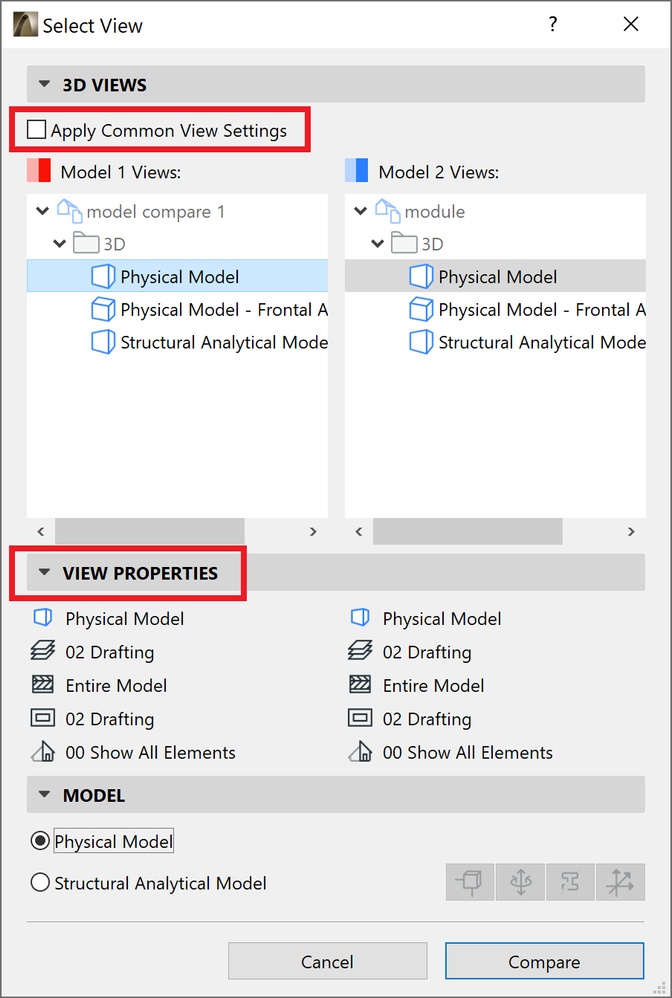
Task: Collapse the 3D VIEWS section
Action: [44, 85]
